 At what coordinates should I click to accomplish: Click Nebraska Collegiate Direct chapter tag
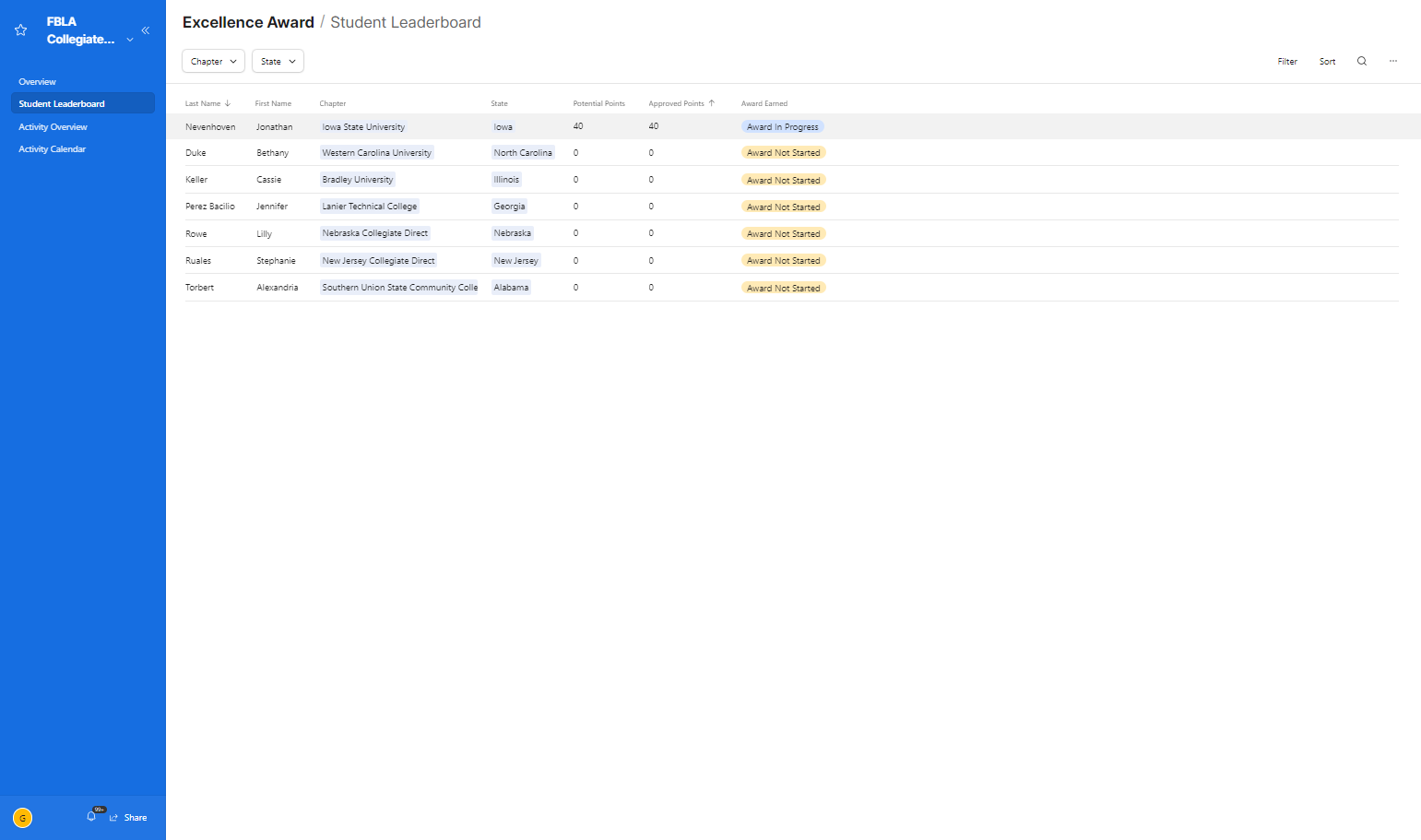(374, 233)
